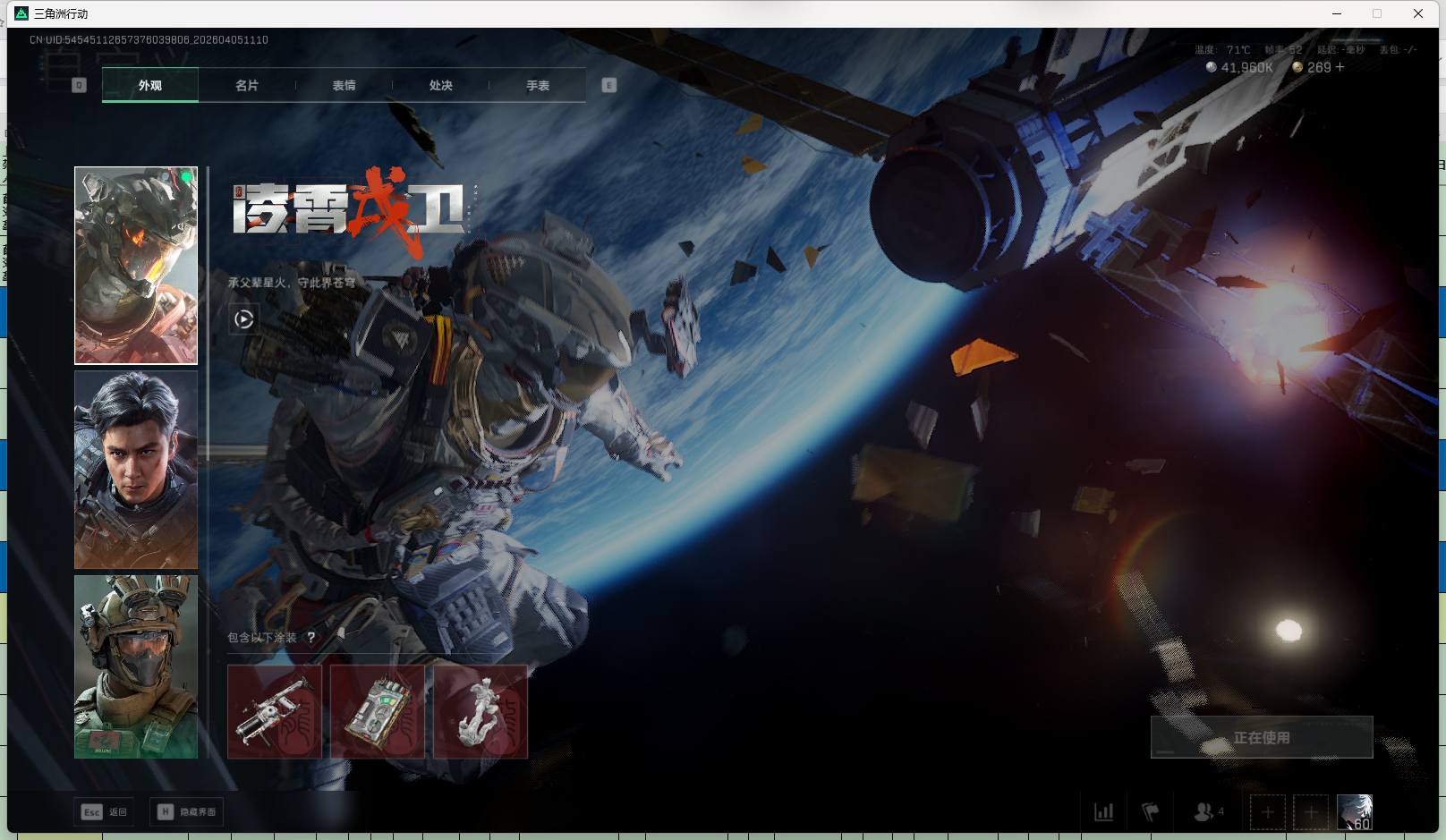
Task: Open the 包含以下涂装 question mark help
Action: [311, 637]
